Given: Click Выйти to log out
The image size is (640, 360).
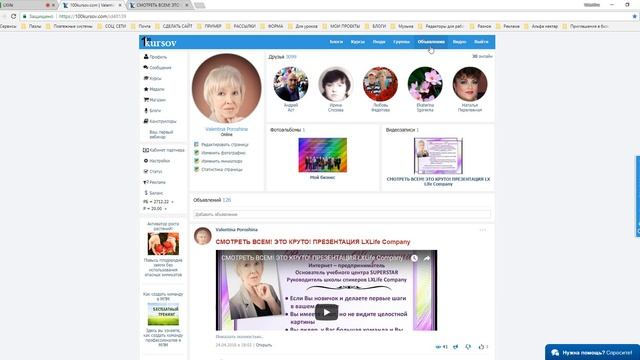Looking at the screenshot, I should [x=481, y=42].
